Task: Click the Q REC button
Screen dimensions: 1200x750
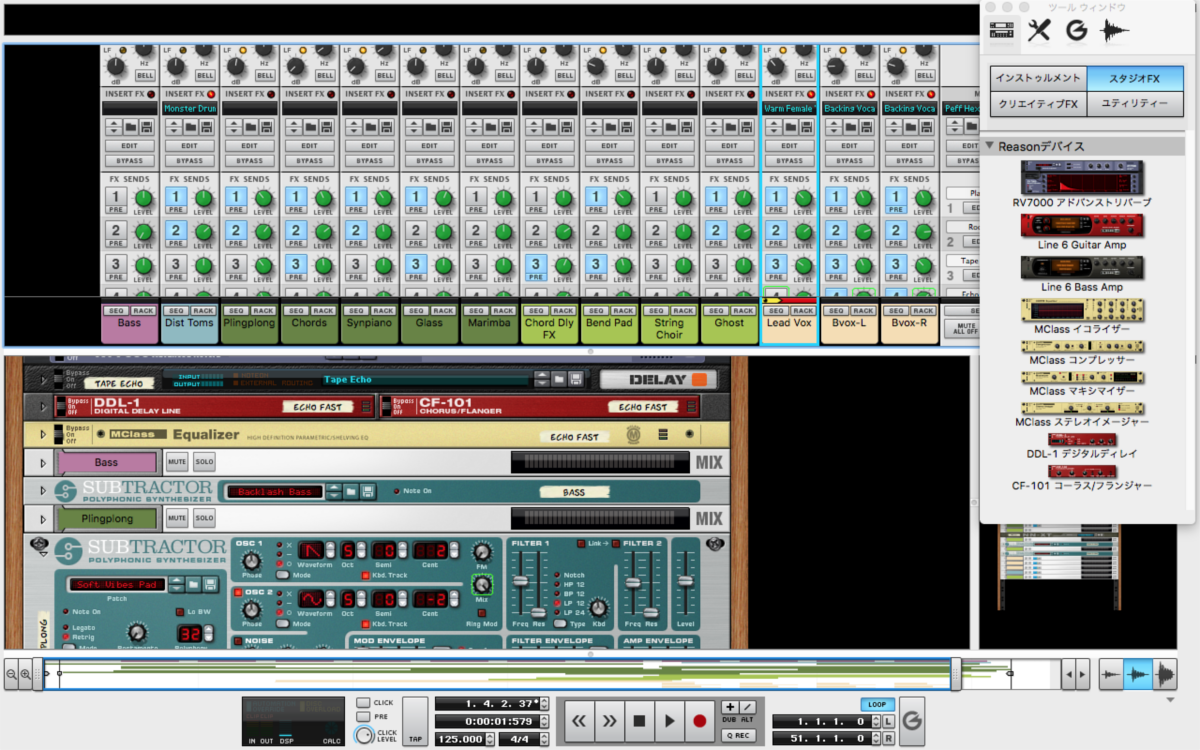Action: pos(739,736)
